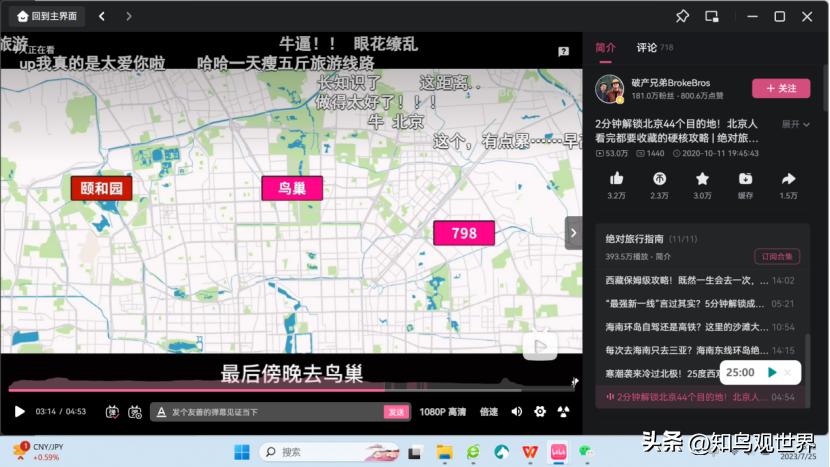The height and width of the screenshot is (467, 830).
Task: Go forward with the right arrow
Action: [129, 16]
